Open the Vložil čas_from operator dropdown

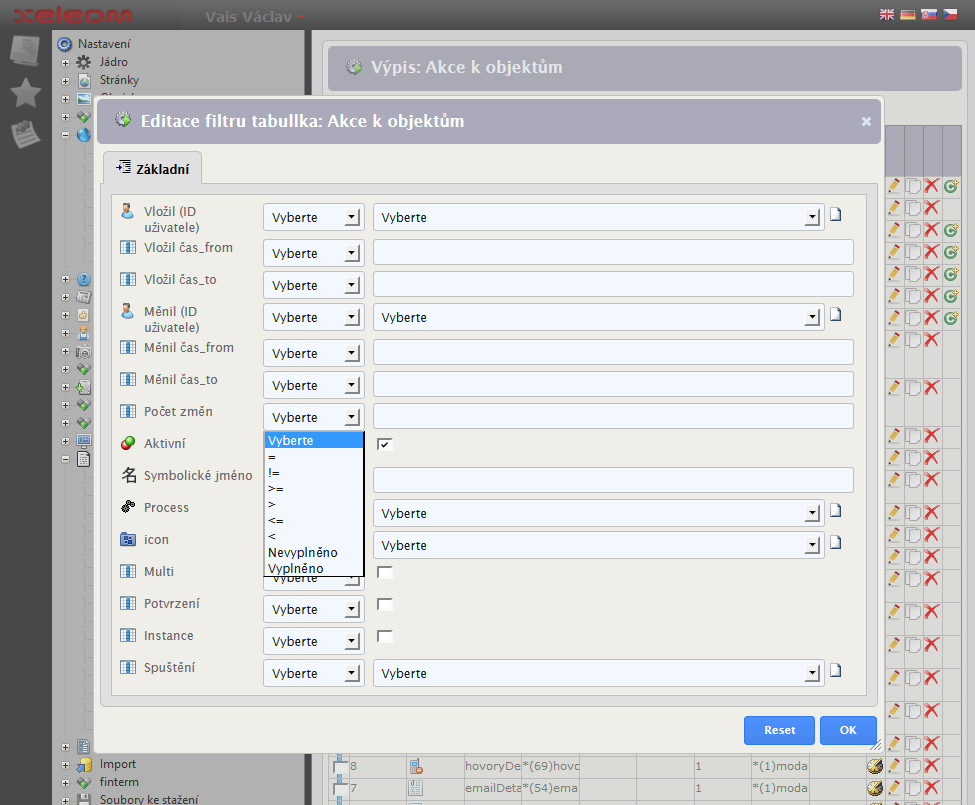313,254
